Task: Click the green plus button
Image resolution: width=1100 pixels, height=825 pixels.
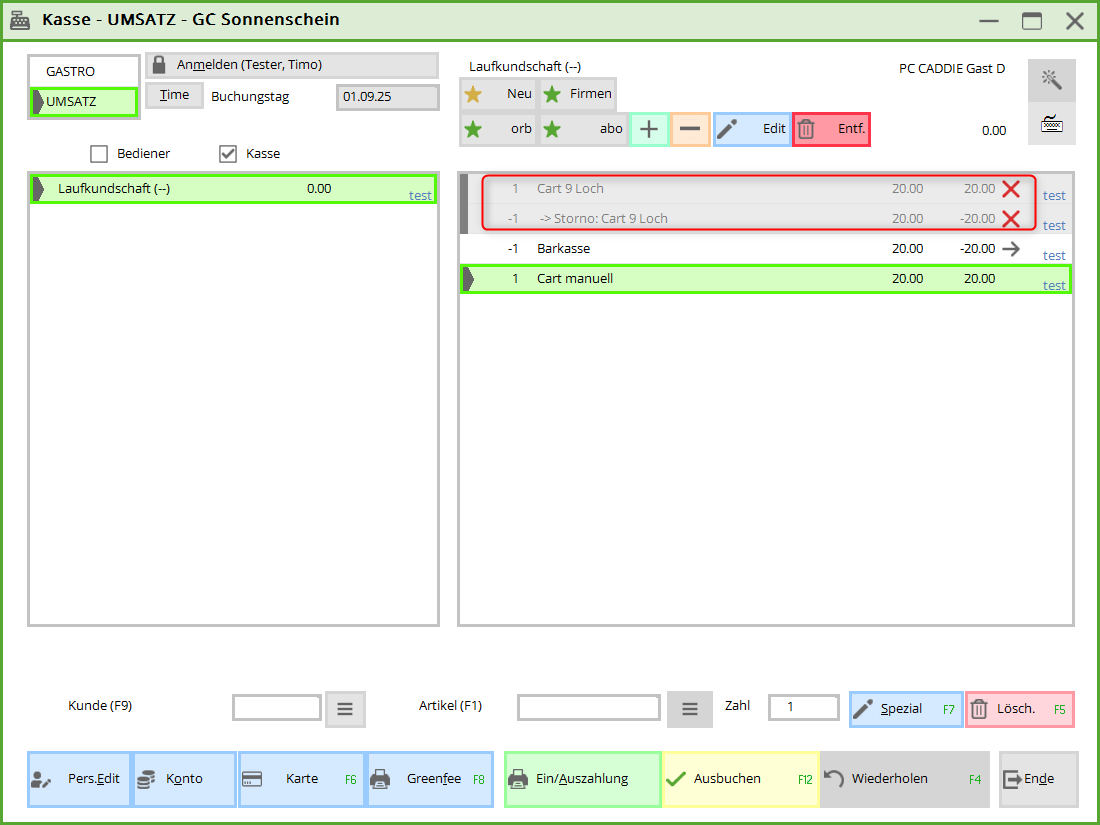Action: point(649,129)
